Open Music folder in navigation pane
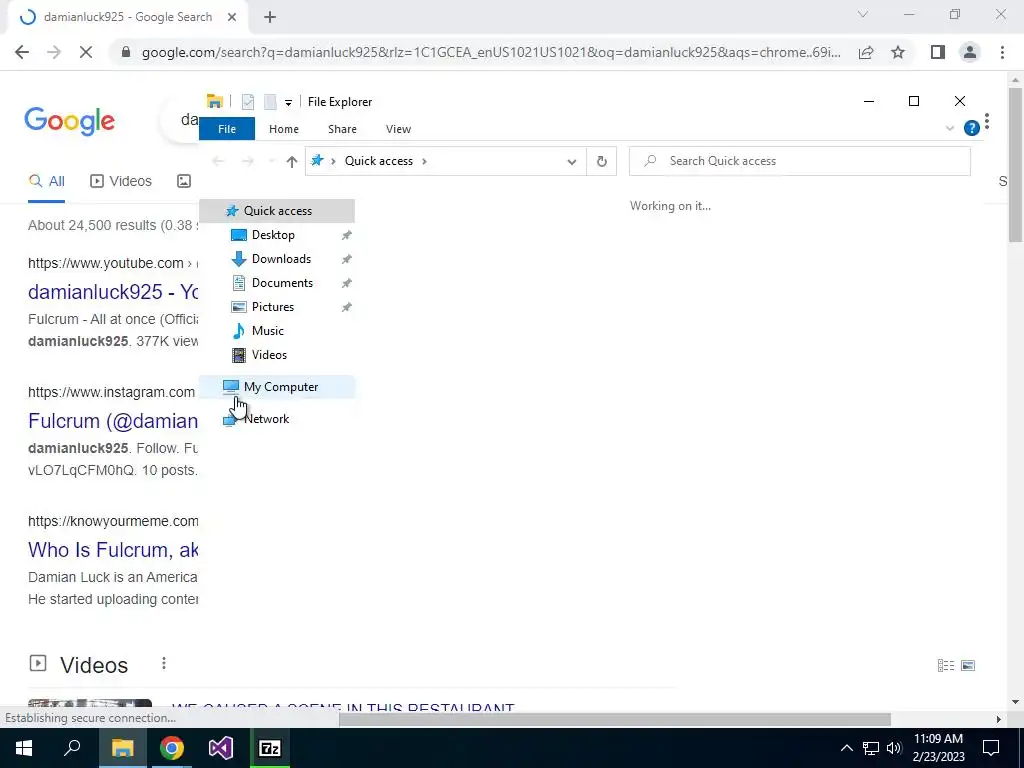The height and width of the screenshot is (768, 1024). [267, 330]
